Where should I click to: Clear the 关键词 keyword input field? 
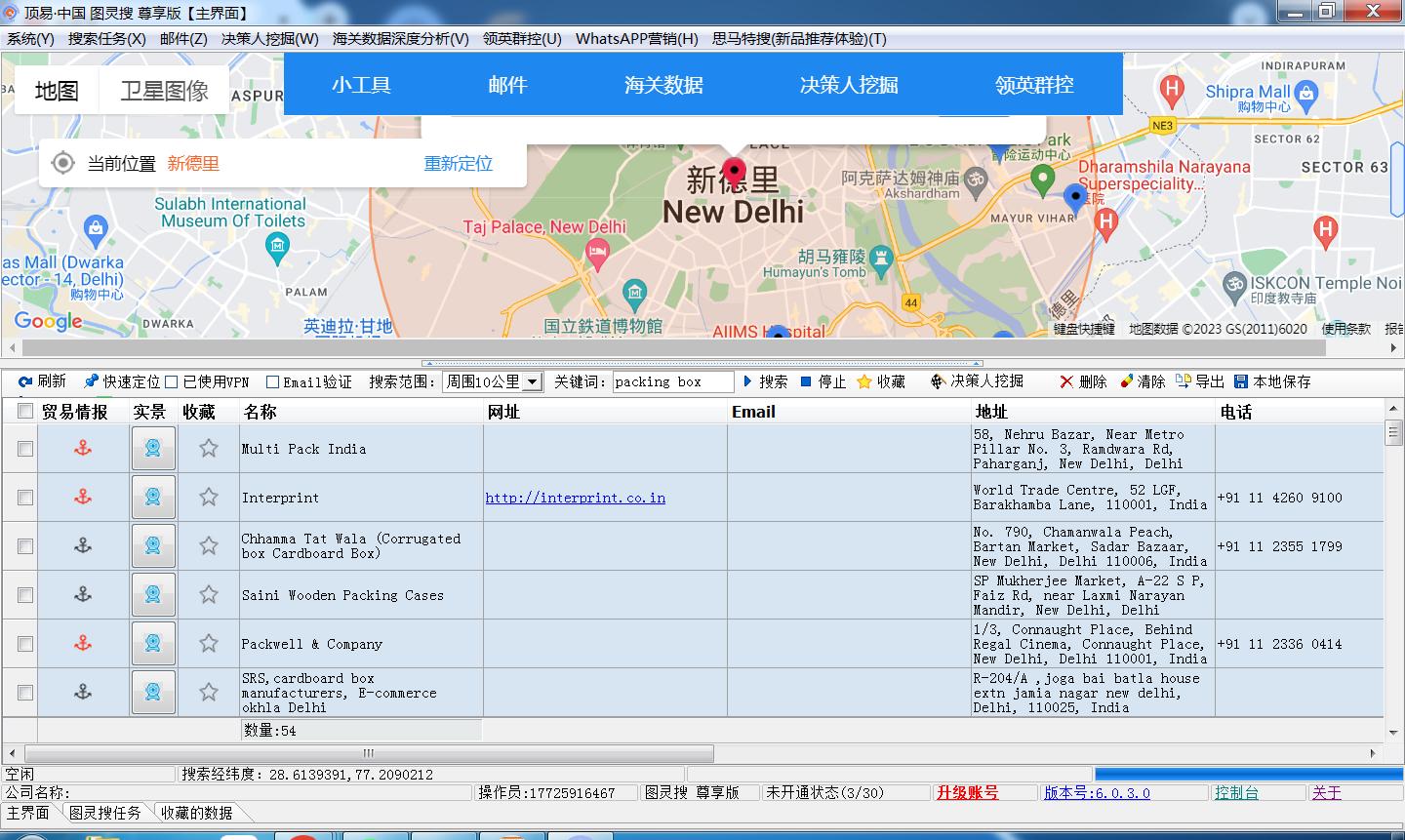click(672, 381)
